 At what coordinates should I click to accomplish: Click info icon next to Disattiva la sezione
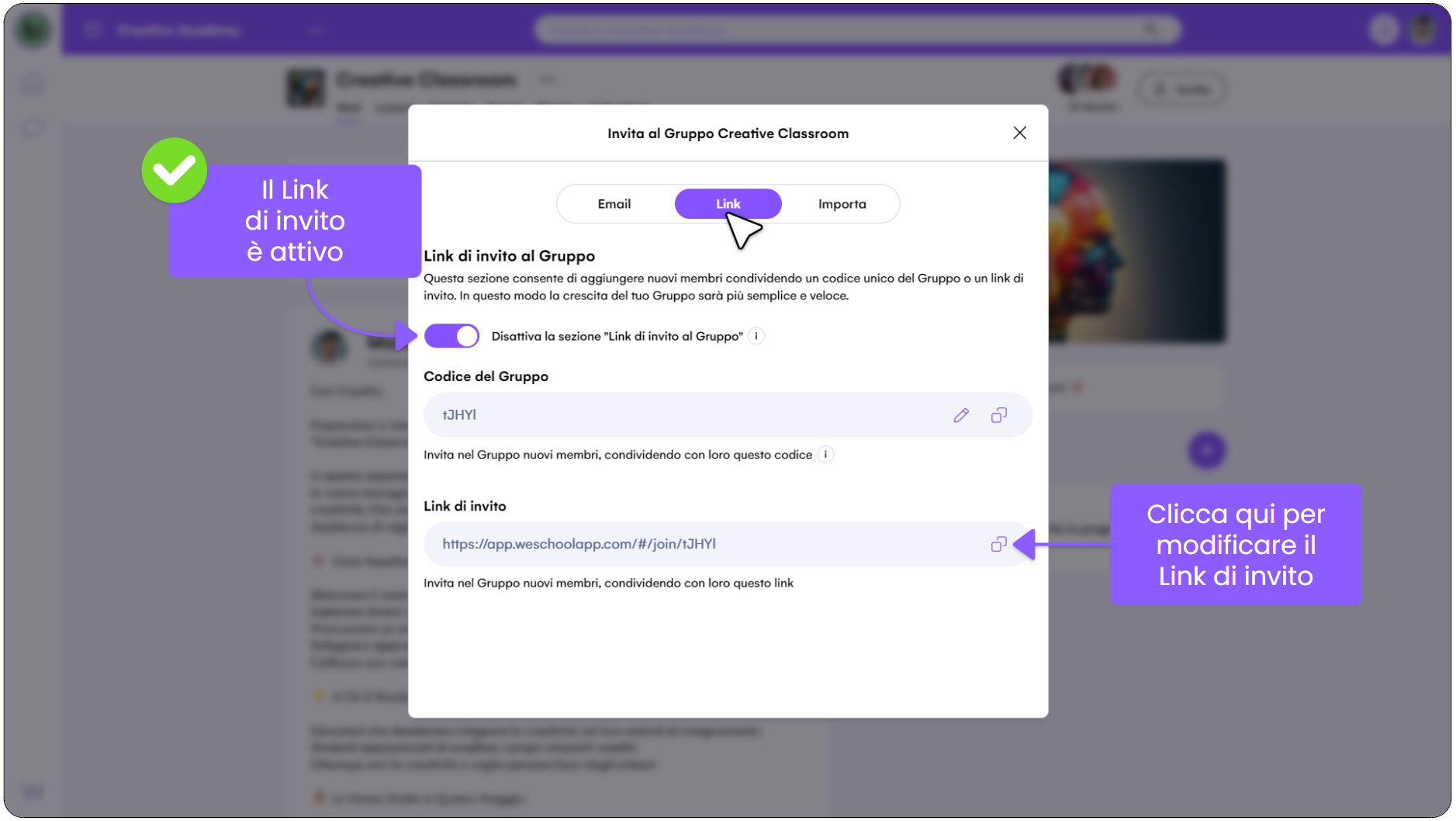[756, 336]
